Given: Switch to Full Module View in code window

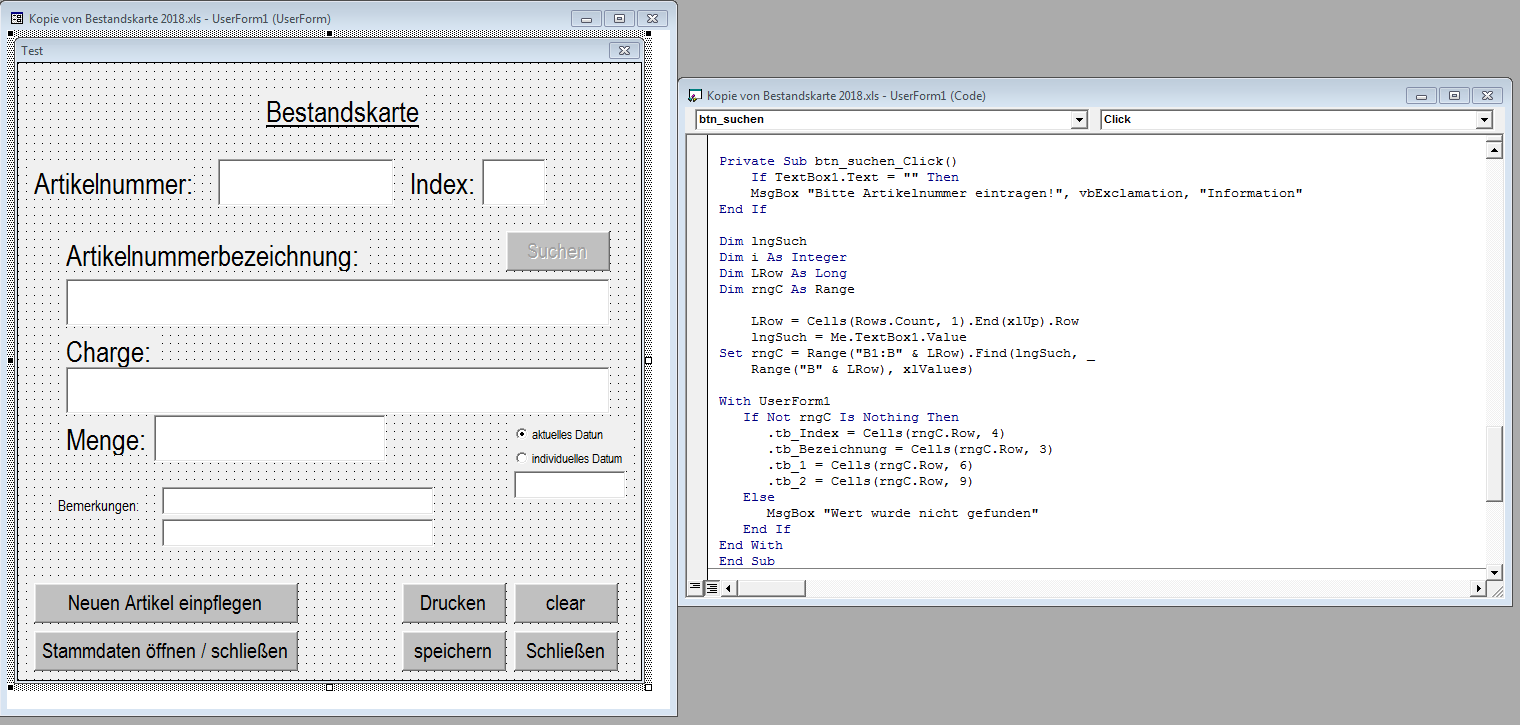Looking at the screenshot, I should tap(712, 587).
